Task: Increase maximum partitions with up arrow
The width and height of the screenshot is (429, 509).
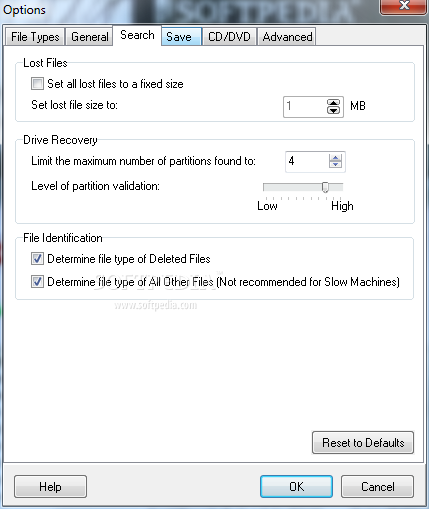Action: point(335,158)
